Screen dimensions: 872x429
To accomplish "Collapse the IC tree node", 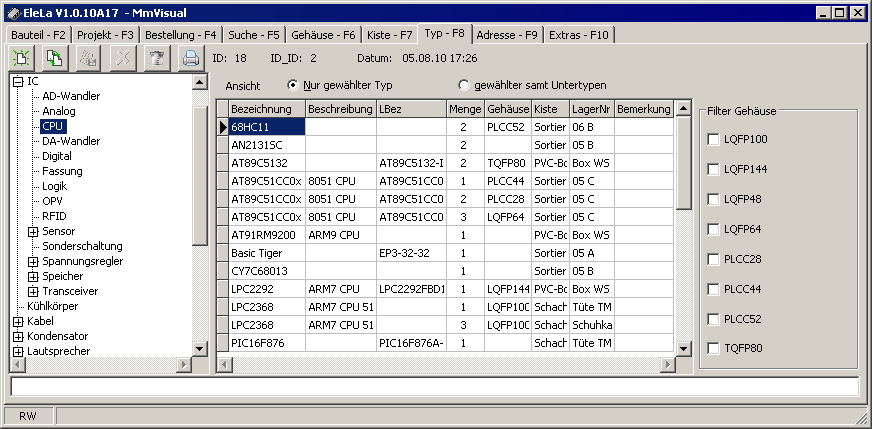I will coord(18,81).
